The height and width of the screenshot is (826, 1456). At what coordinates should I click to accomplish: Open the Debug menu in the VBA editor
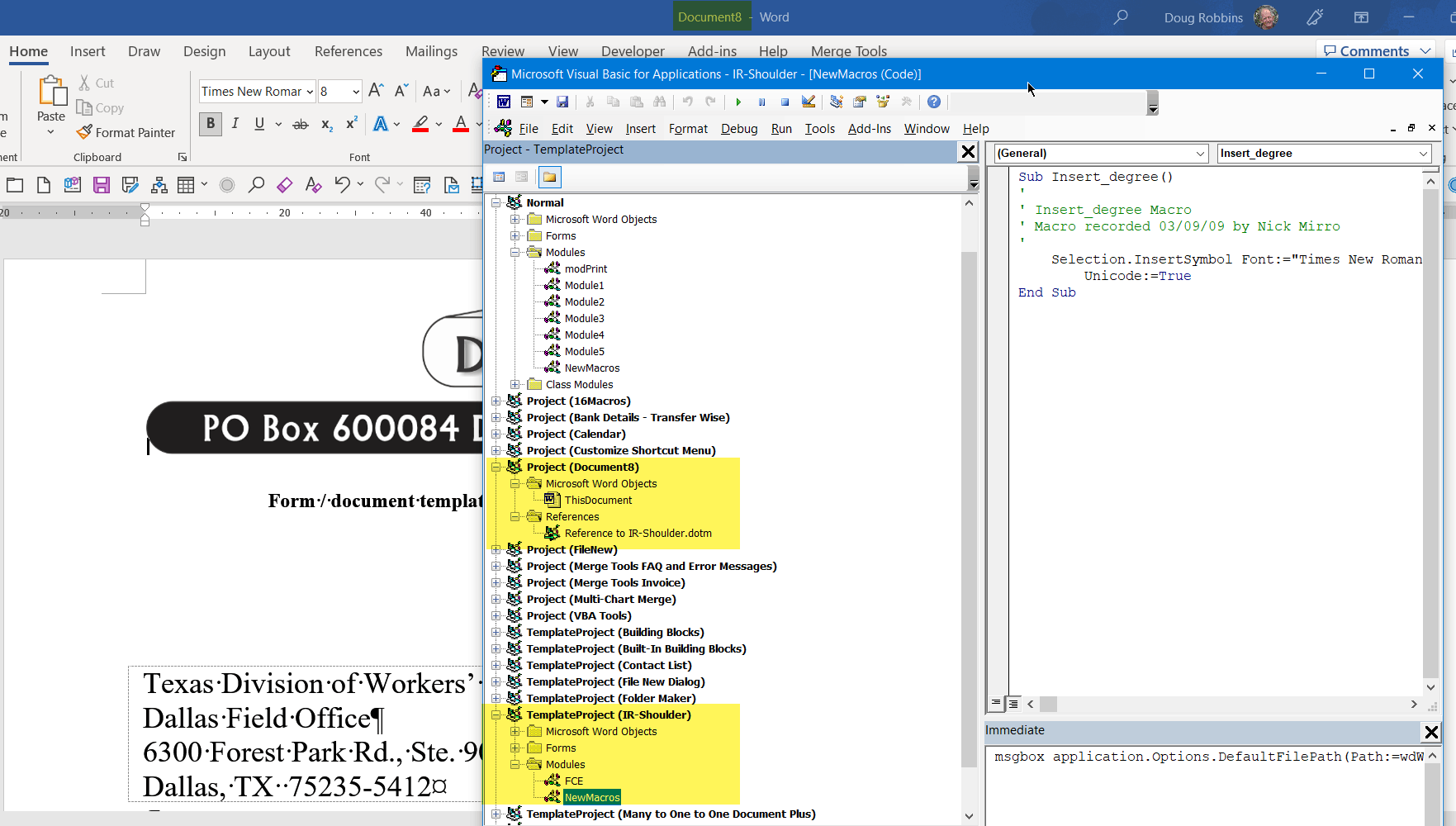click(739, 129)
